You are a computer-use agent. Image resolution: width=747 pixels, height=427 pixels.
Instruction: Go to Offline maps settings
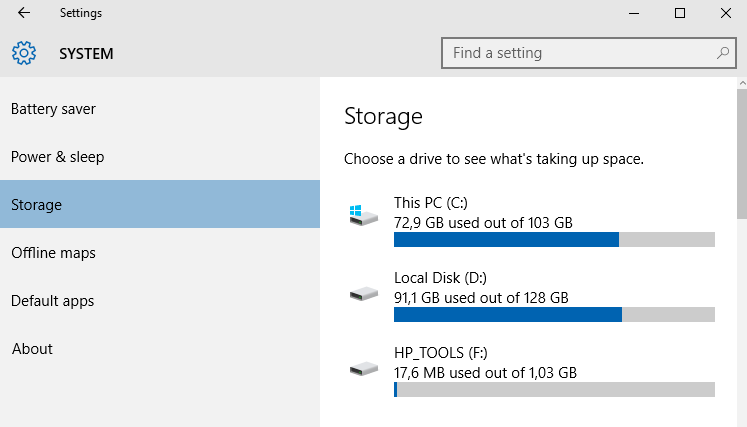pyautogui.click(x=160, y=253)
